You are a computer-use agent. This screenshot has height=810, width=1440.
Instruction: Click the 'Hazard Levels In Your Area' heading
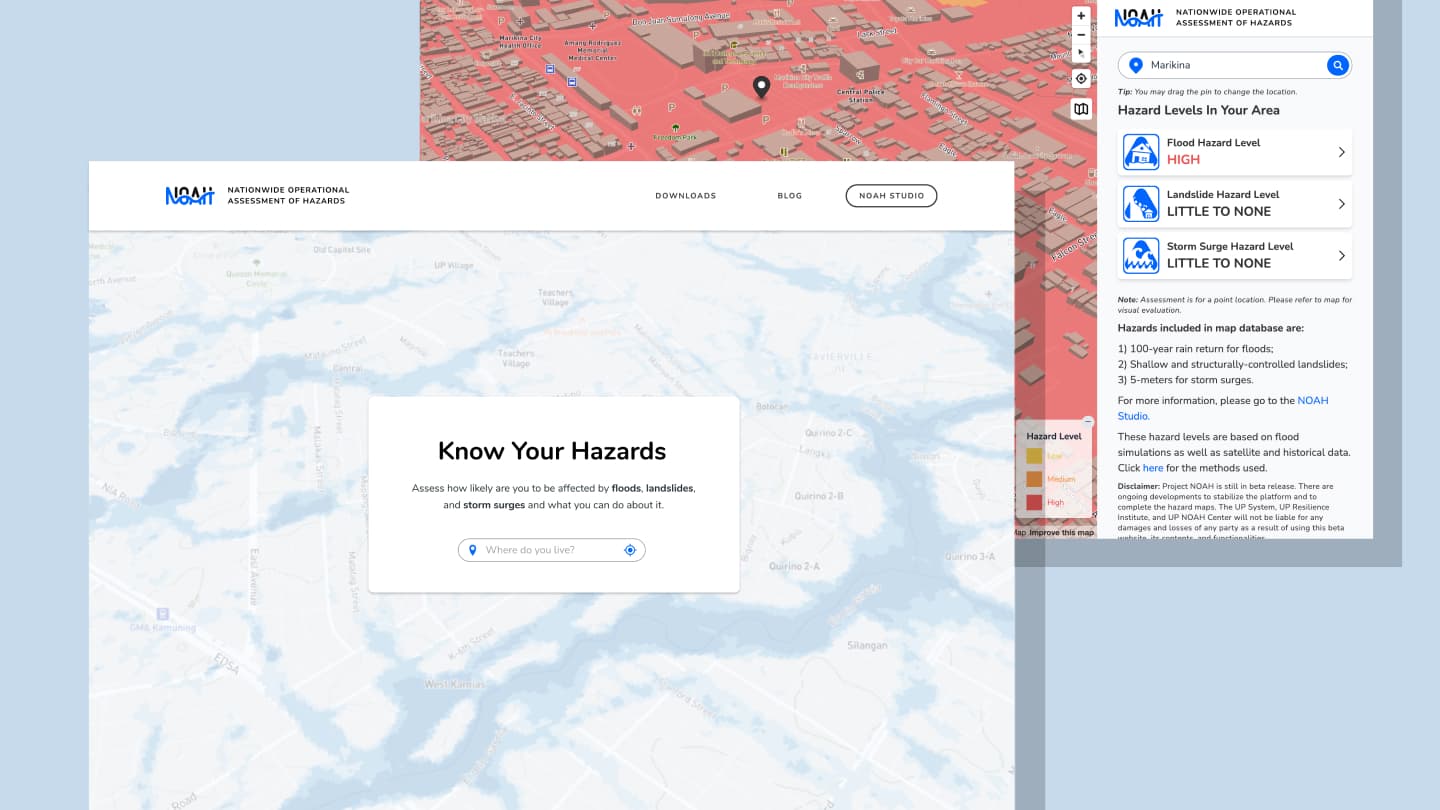click(x=1198, y=110)
